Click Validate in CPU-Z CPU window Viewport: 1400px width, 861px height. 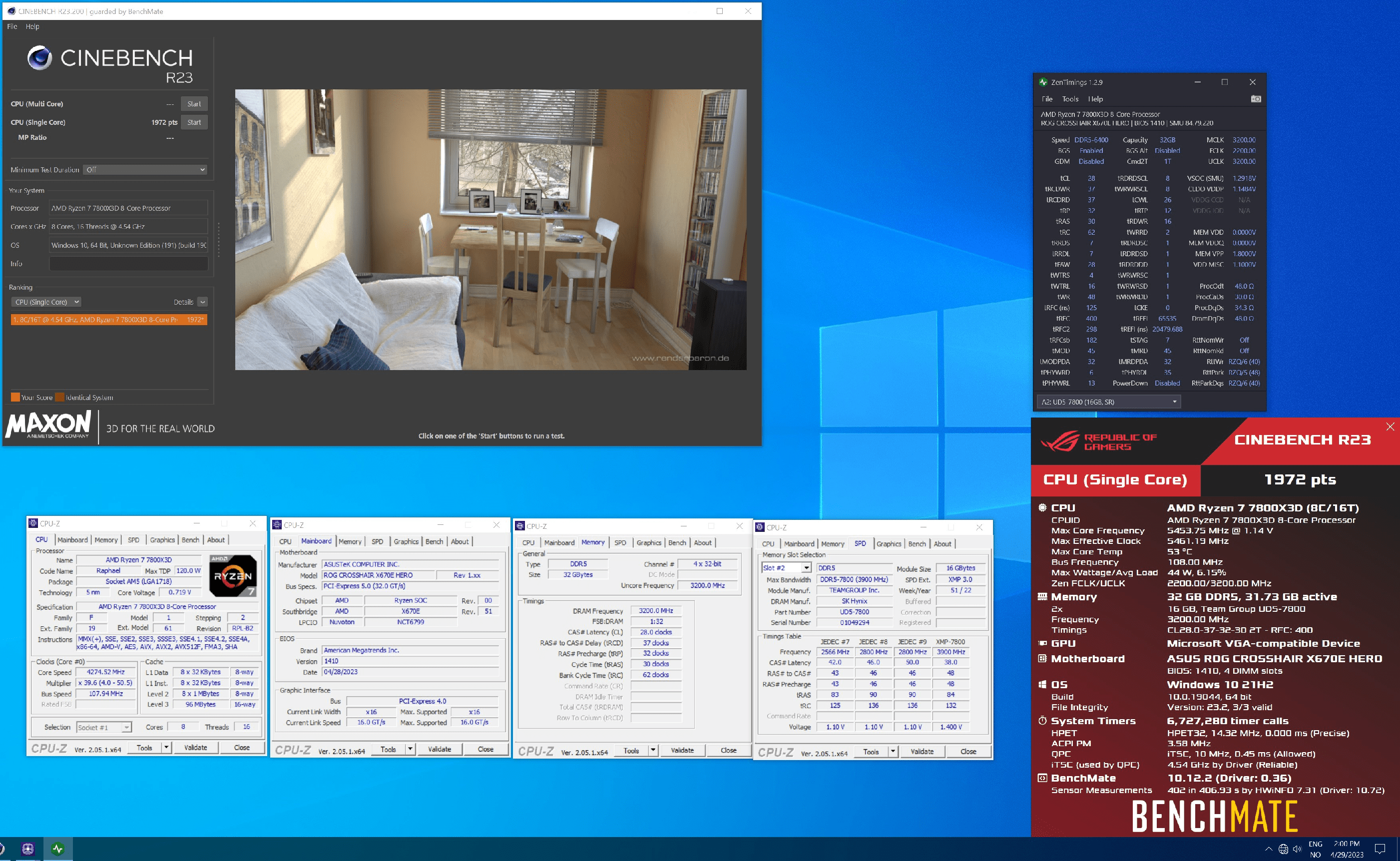pos(195,747)
